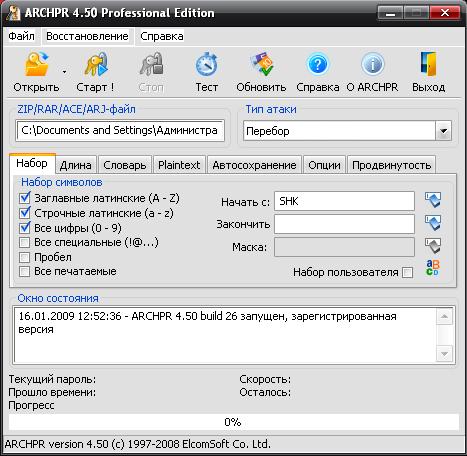This screenshot has height=456, width=467.
Task: Click the ARCHPR title bar app icon
Action: coord(14,13)
